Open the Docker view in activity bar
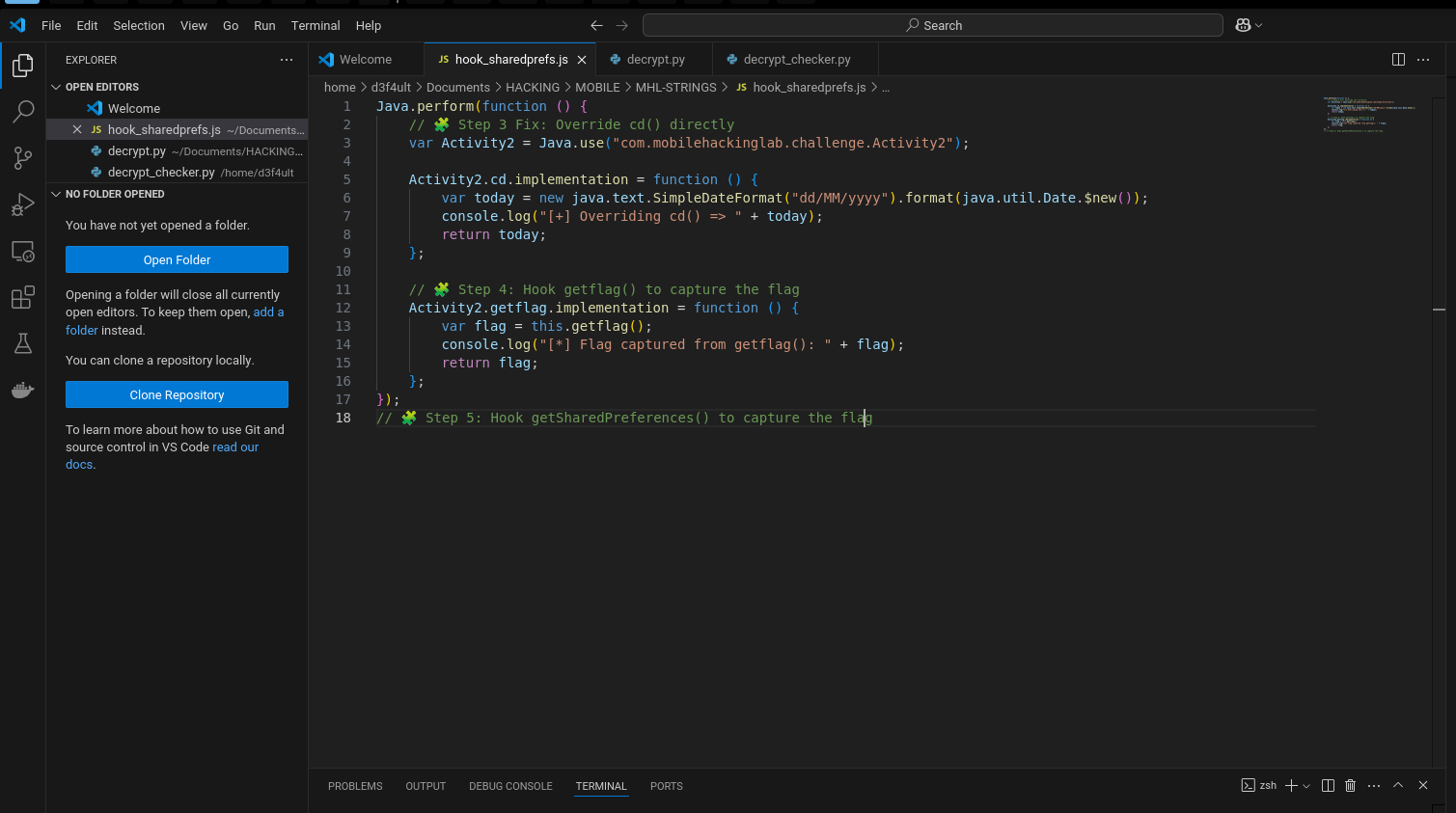Image resolution: width=1456 pixels, height=813 pixels. point(22,390)
